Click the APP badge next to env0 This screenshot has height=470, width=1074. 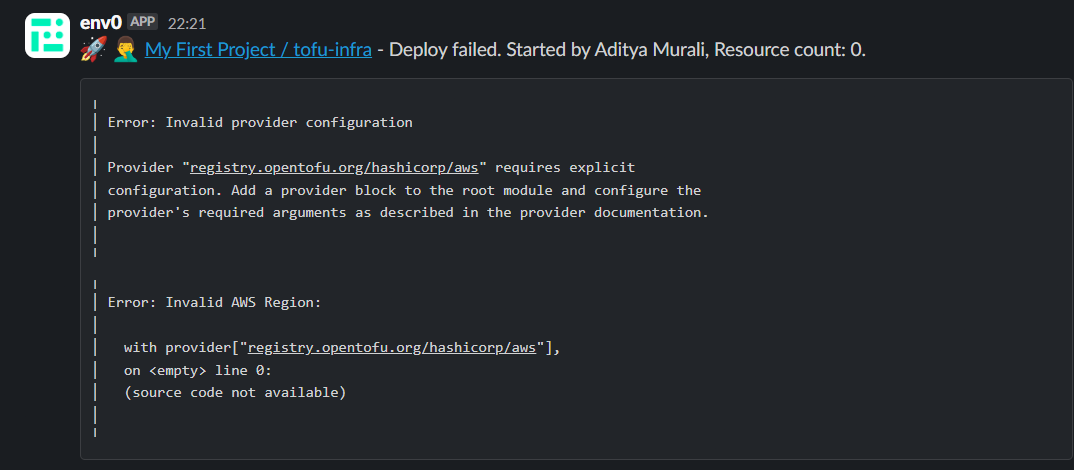coord(142,22)
